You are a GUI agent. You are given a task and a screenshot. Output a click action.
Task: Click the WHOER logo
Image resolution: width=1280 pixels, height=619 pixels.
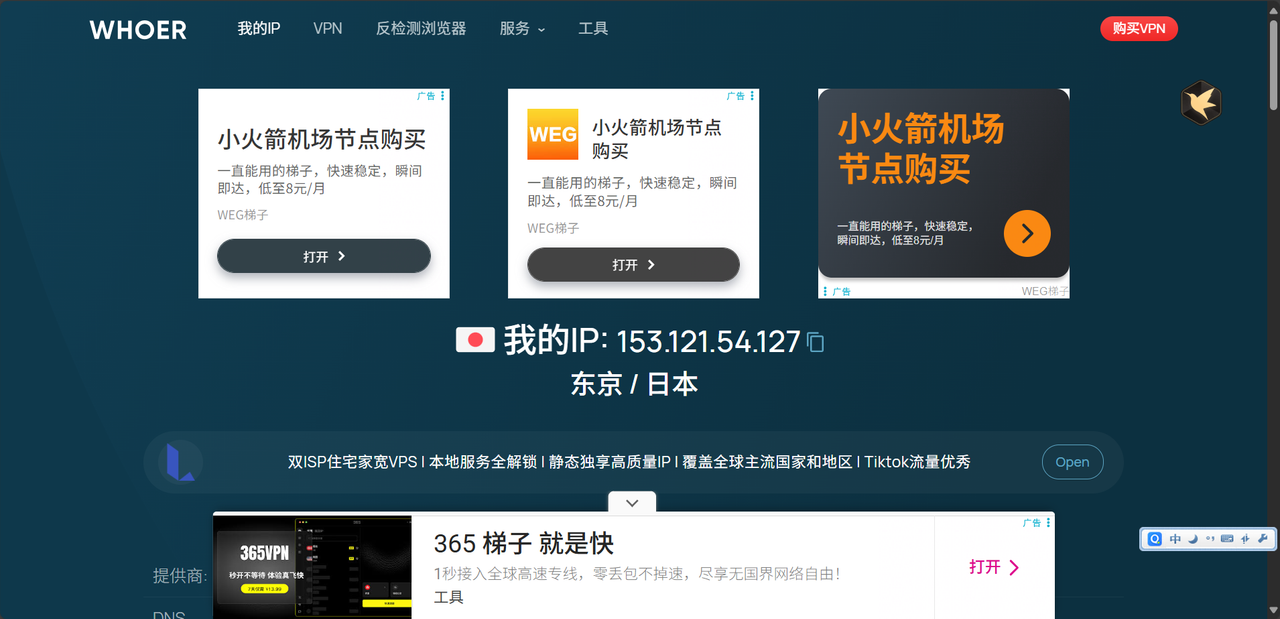138,29
